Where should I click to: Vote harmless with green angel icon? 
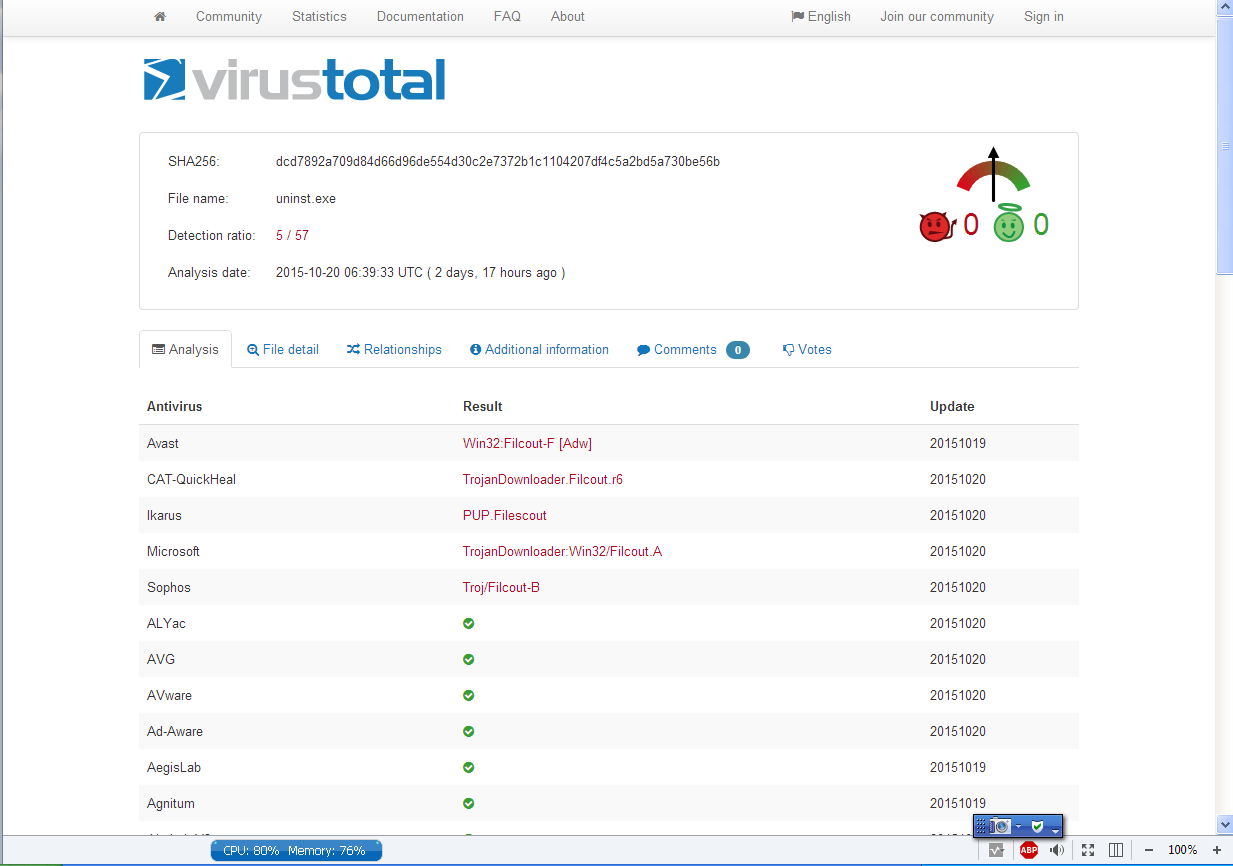pyautogui.click(x=1009, y=225)
